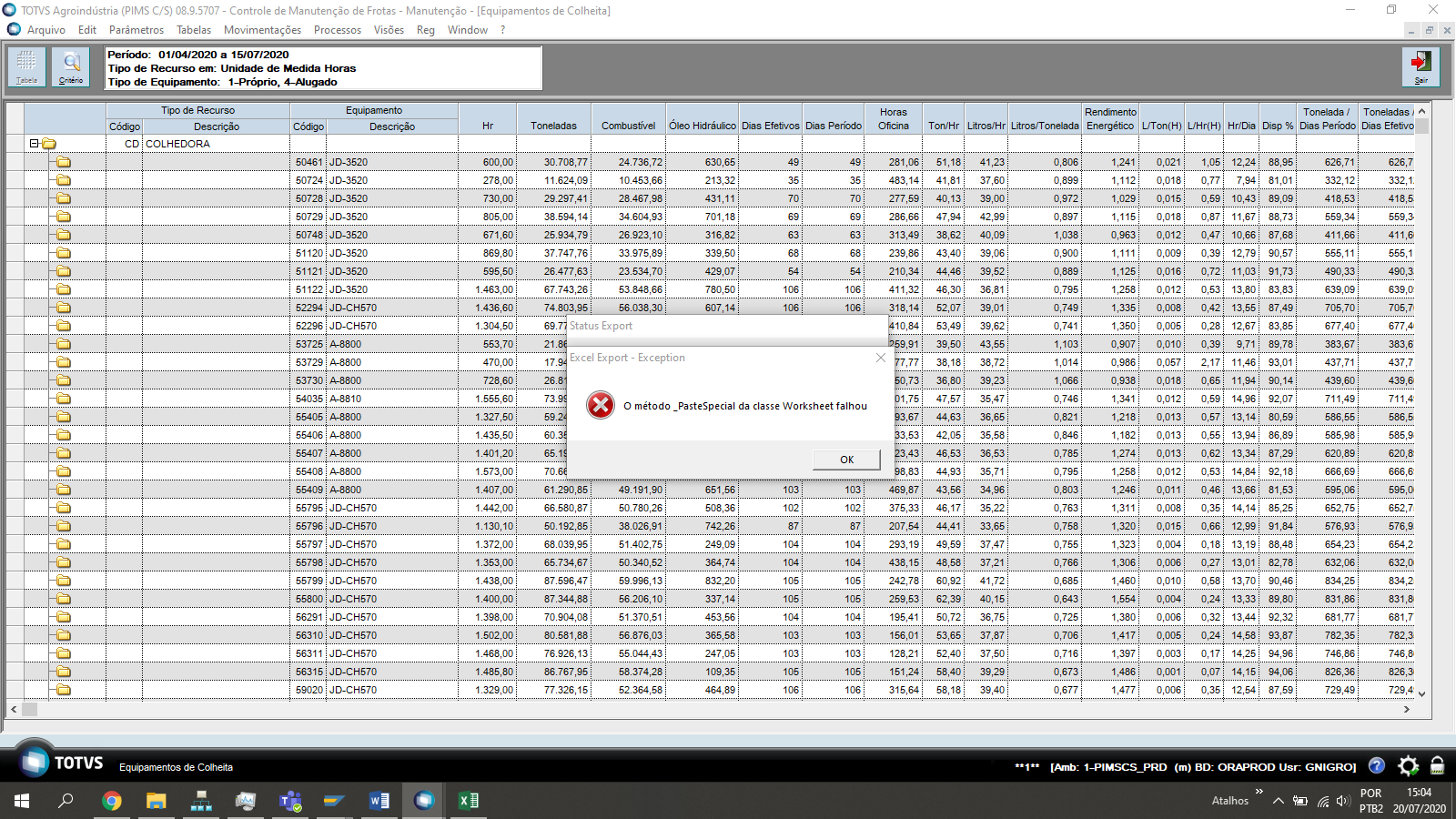Open the volume control in the system tray

click(1342, 801)
